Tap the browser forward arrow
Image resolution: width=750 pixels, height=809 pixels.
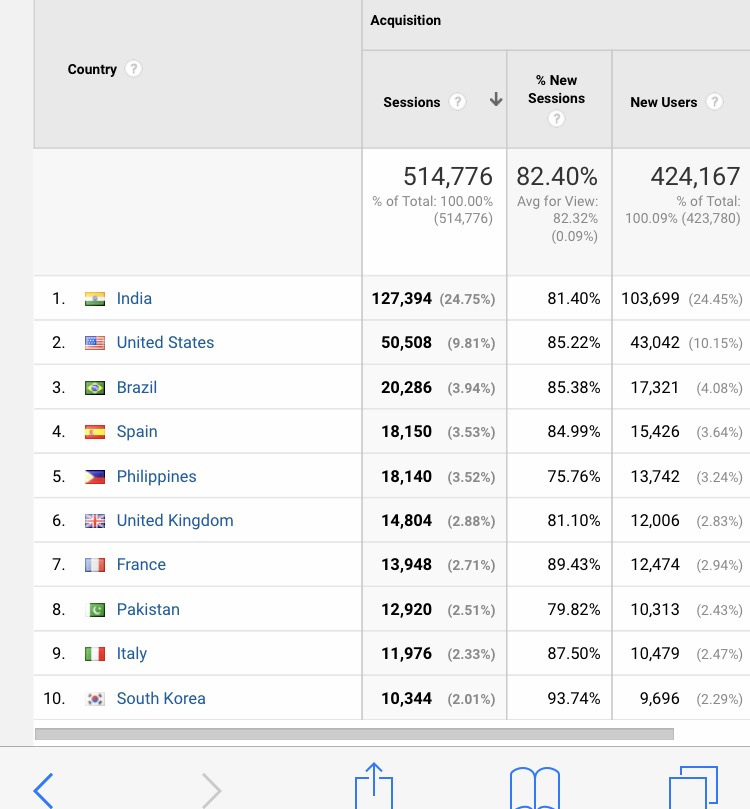(x=211, y=790)
